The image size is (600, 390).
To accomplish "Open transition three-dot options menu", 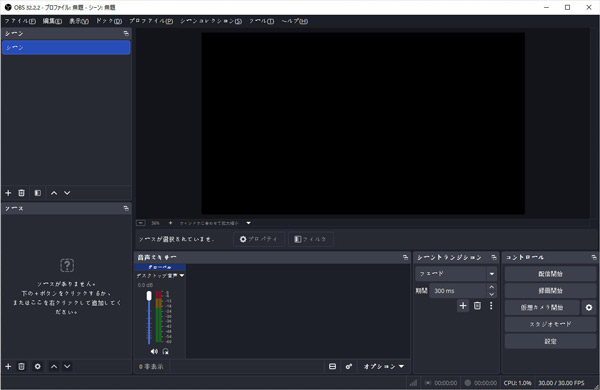I will (x=491, y=305).
